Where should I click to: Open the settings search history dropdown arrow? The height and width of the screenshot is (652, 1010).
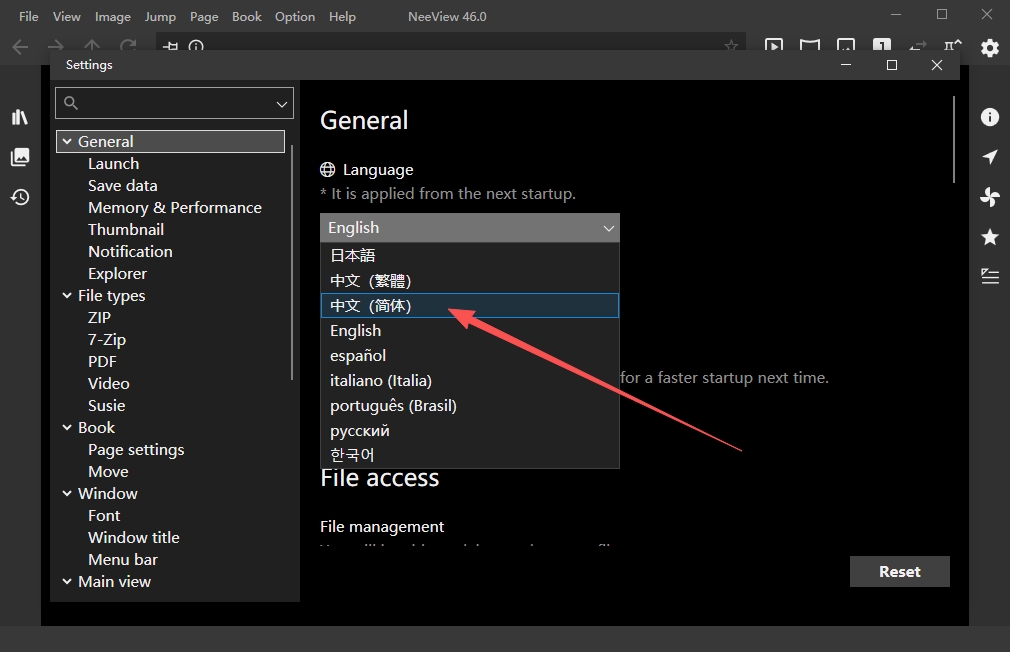[x=281, y=104]
